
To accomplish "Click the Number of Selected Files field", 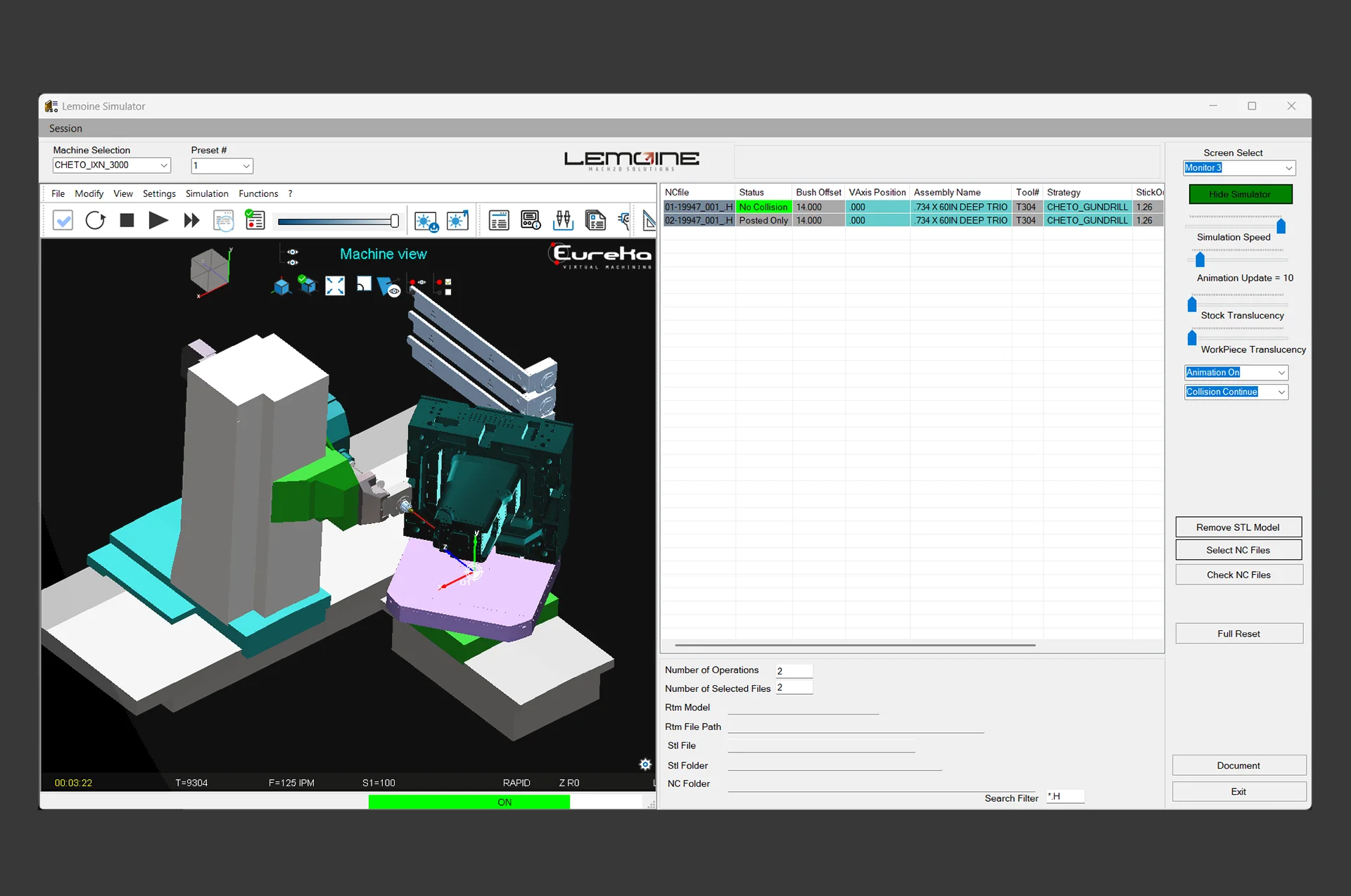I will pyautogui.click(x=794, y=688).
